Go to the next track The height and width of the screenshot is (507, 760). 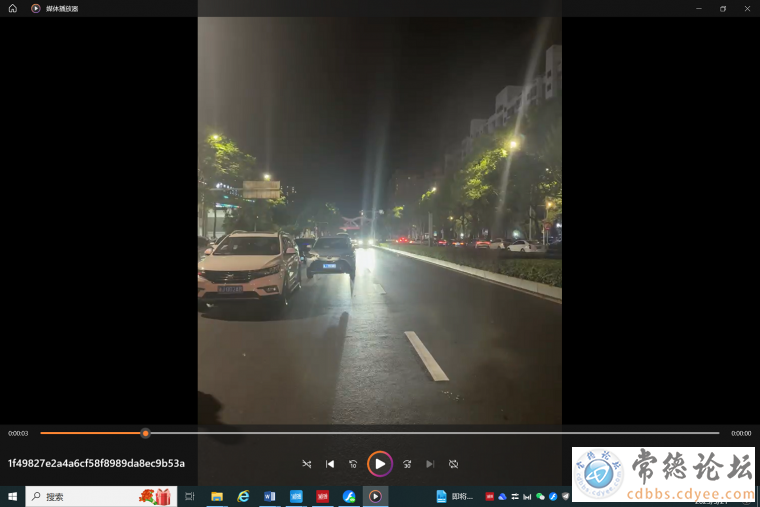click(x=430, y=464)
